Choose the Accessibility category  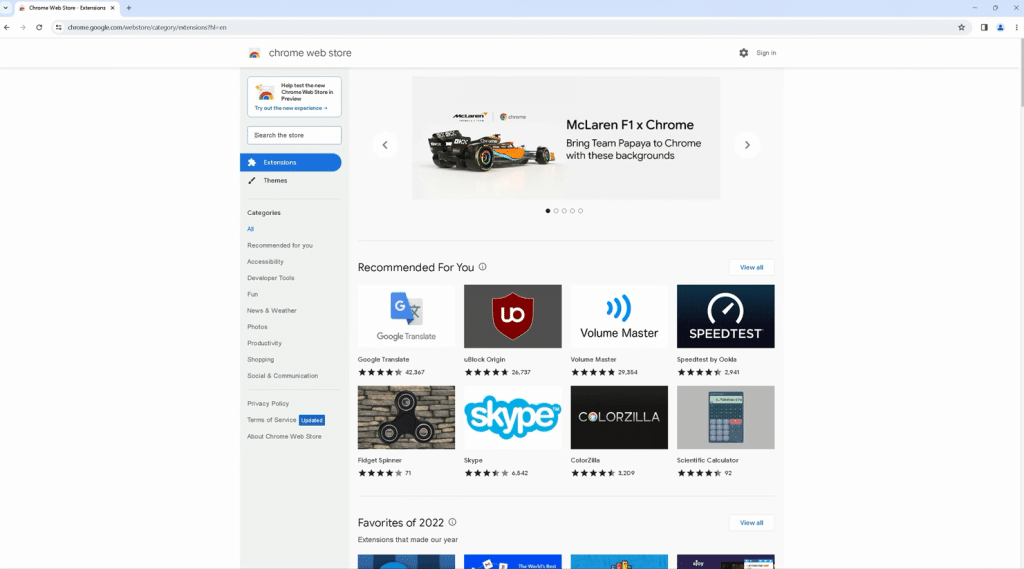tap(265, 262)
